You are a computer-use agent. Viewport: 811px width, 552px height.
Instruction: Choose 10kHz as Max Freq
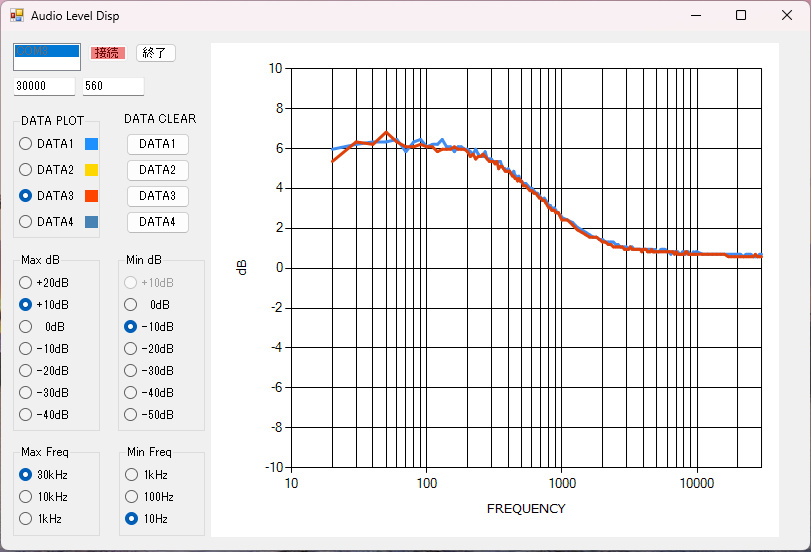click(26, 497)
